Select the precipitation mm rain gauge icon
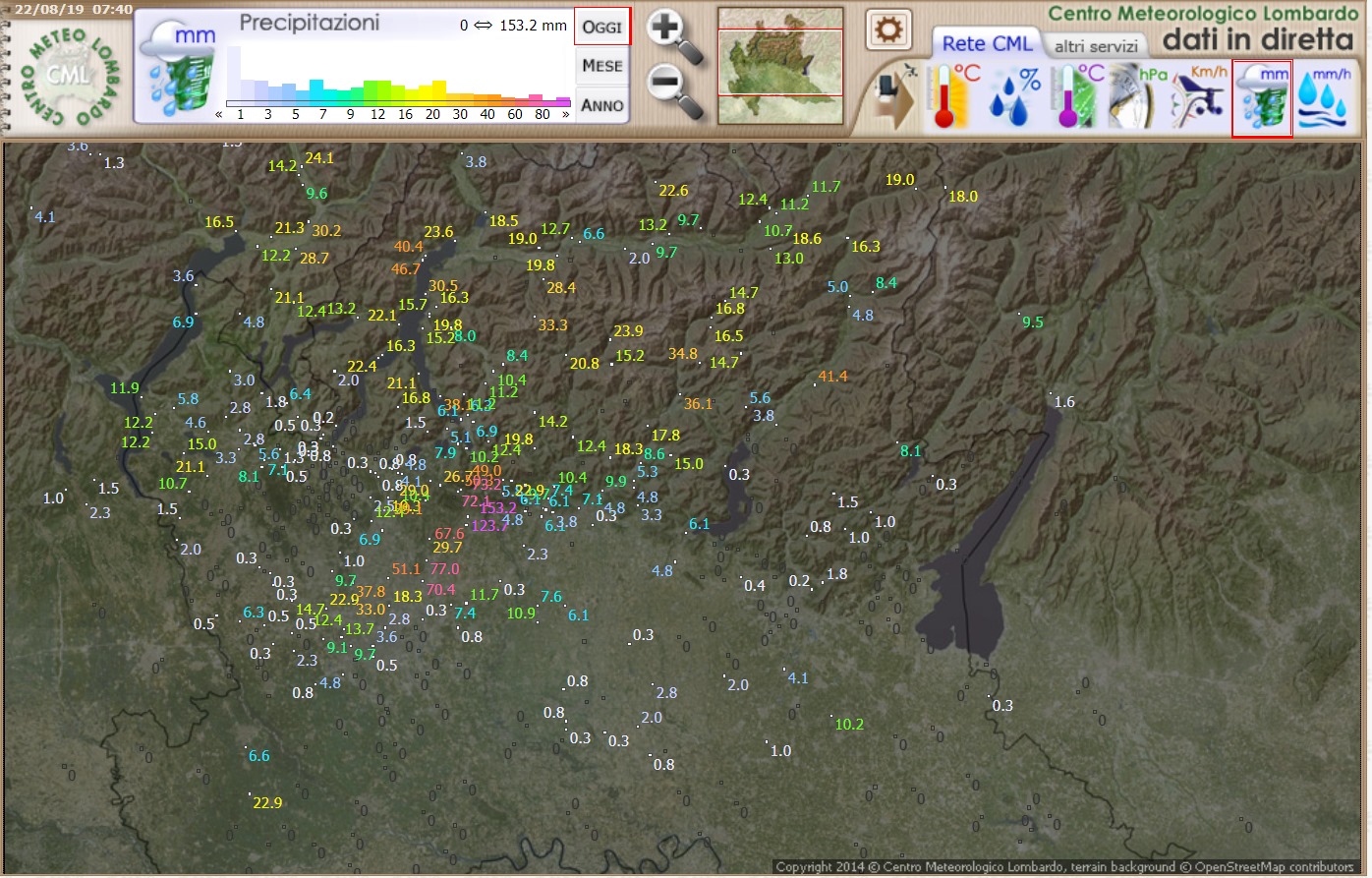Image resolution: width=1372 pixels, height=878 pixels. (x=1262, y=97)
